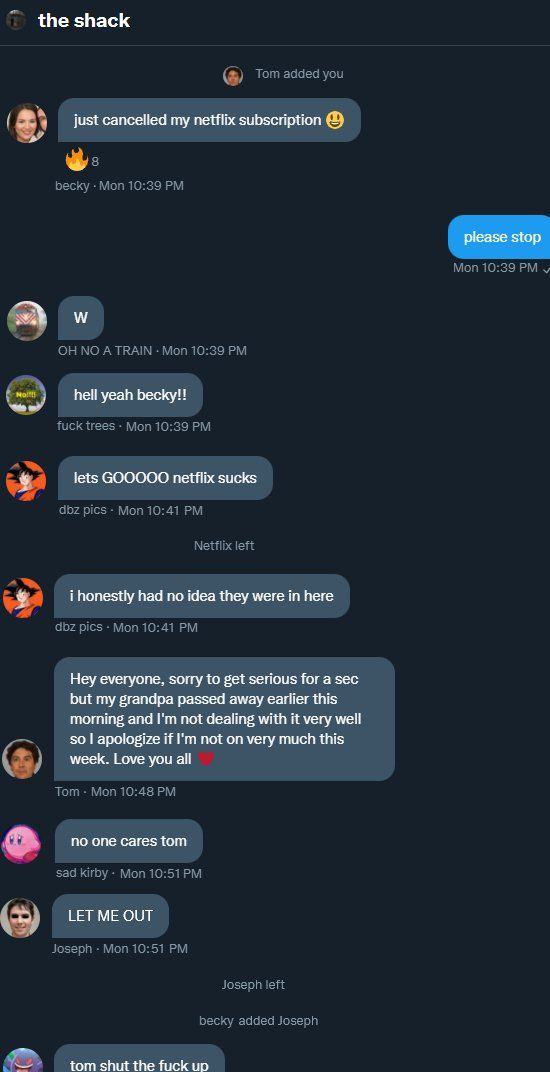This screenshot has height=1072, width=550.
Task: Select 'i honestly had no idea' message
Action: tap(202, 596)
